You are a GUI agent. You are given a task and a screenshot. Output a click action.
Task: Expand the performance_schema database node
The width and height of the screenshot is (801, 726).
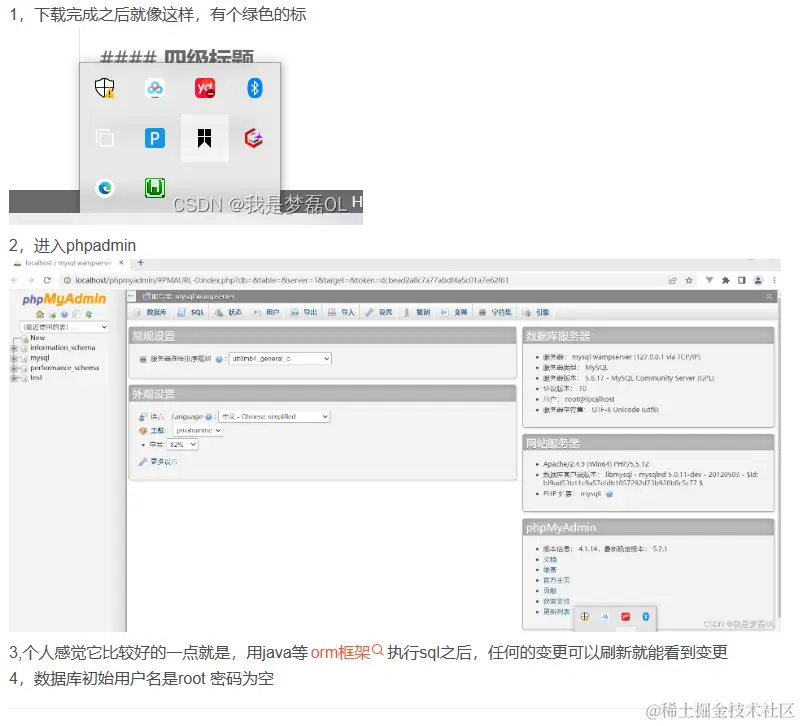pos(14,368)
